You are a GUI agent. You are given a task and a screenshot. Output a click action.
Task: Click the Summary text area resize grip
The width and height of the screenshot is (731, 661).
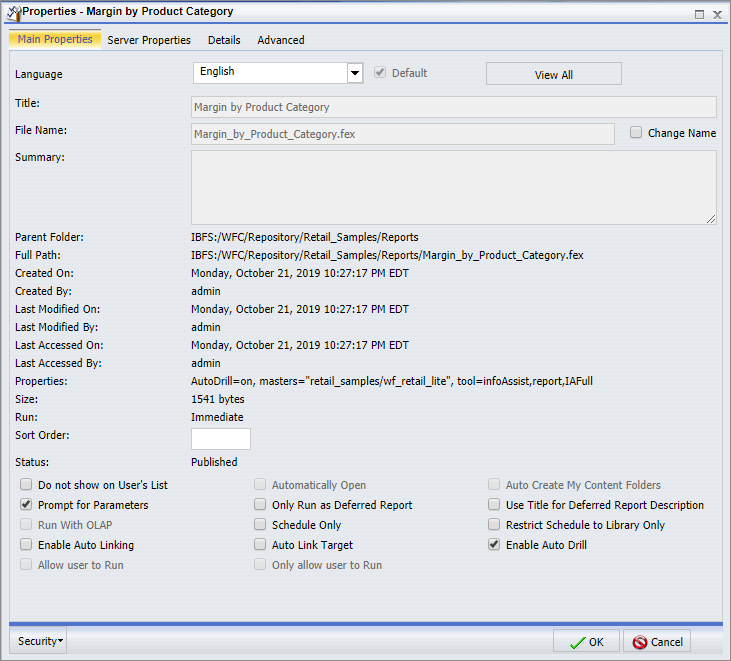(711, 219)
